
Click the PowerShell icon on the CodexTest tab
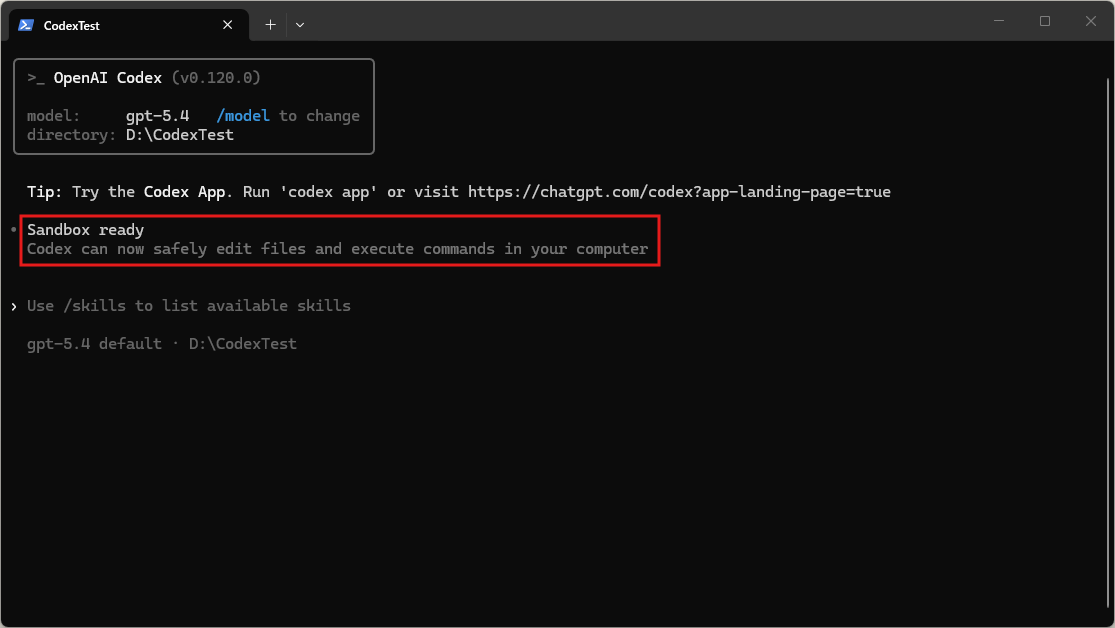pyautogui.click(x=26, y=25)
